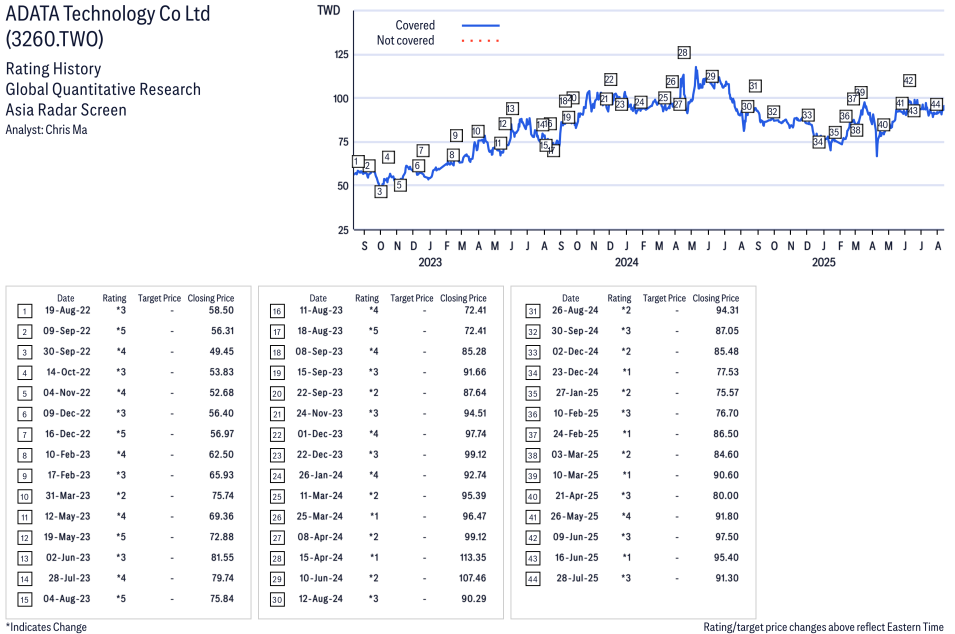
Task: Click numbered box 10 in the table
Action: (24, 497)
